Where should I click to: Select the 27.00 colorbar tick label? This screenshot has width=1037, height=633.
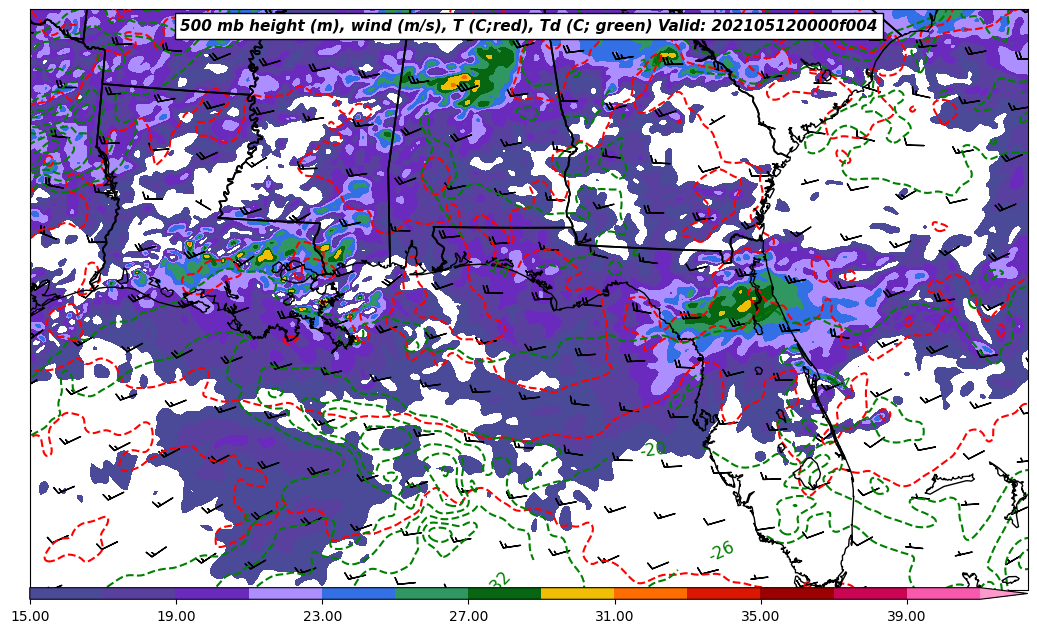(468, 616)
